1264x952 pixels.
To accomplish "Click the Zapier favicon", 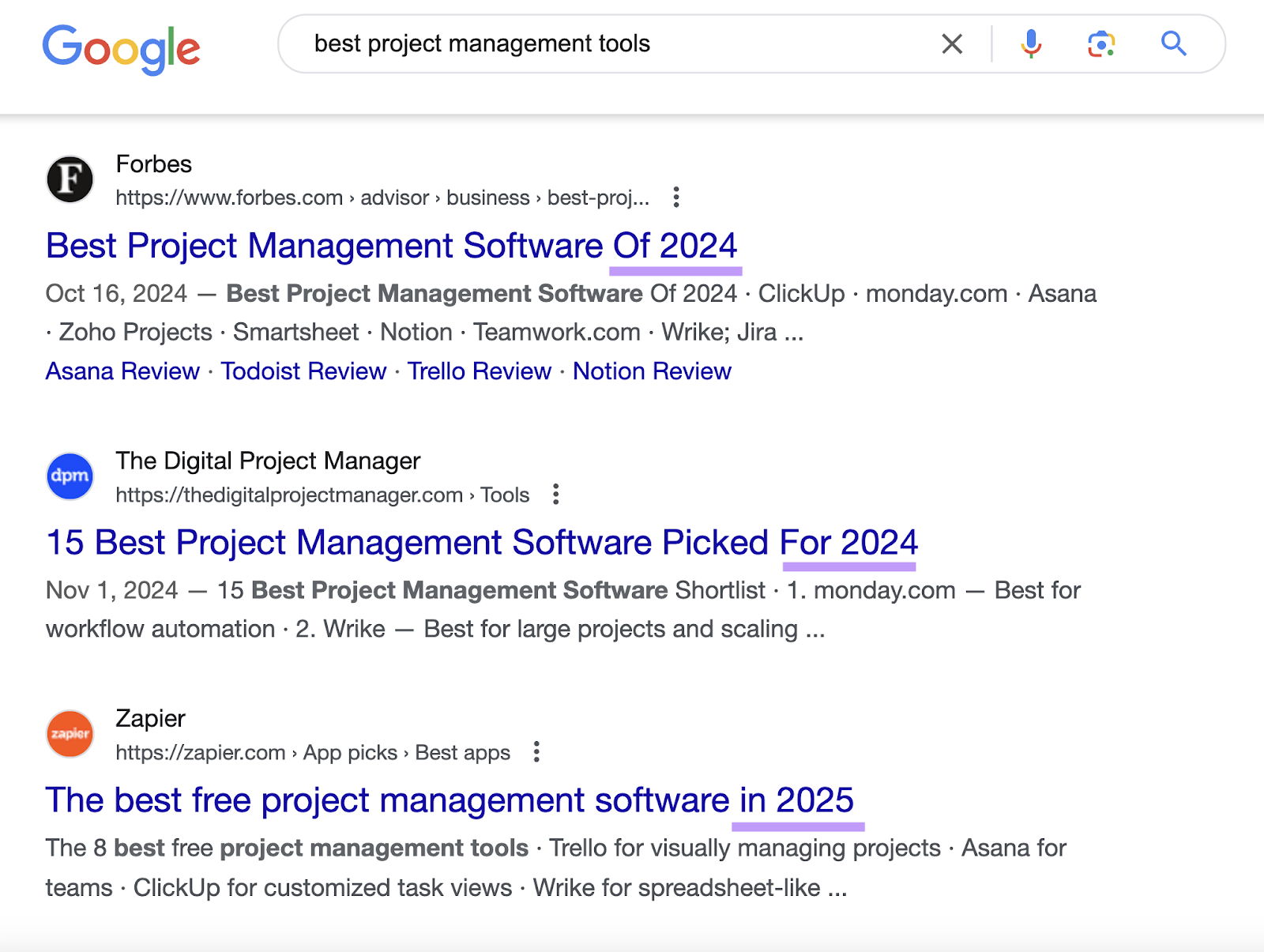I will coord(70,734).
